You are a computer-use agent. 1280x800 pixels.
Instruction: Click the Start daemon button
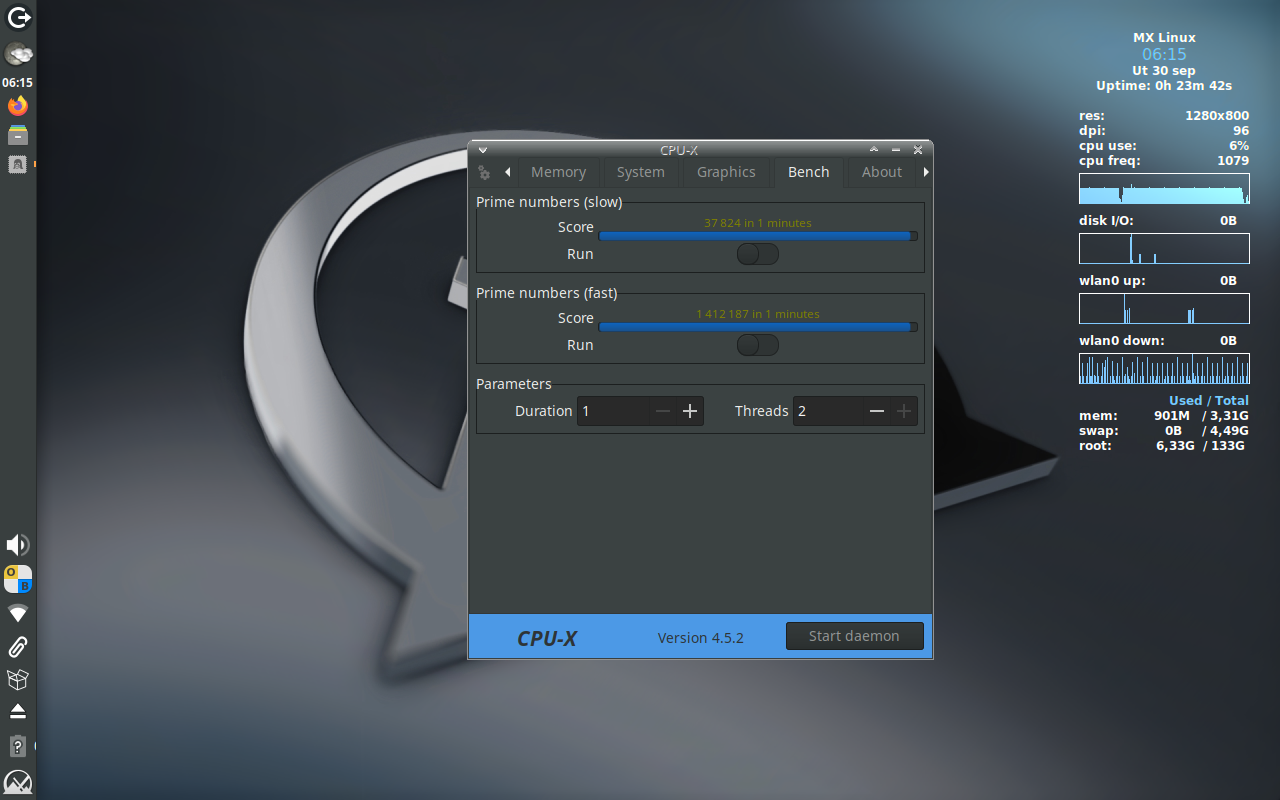(x=854, y=636)
